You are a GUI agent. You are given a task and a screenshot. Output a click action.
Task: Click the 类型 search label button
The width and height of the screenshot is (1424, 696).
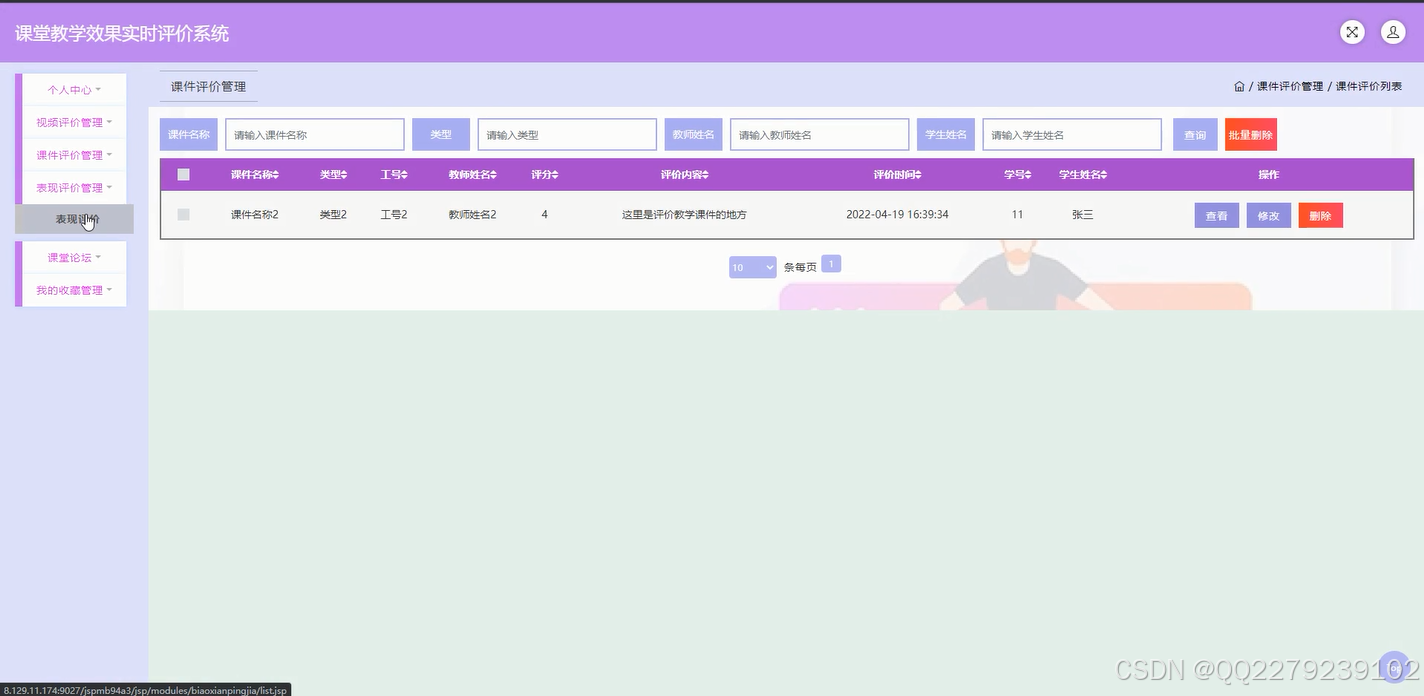pos(441,133)
